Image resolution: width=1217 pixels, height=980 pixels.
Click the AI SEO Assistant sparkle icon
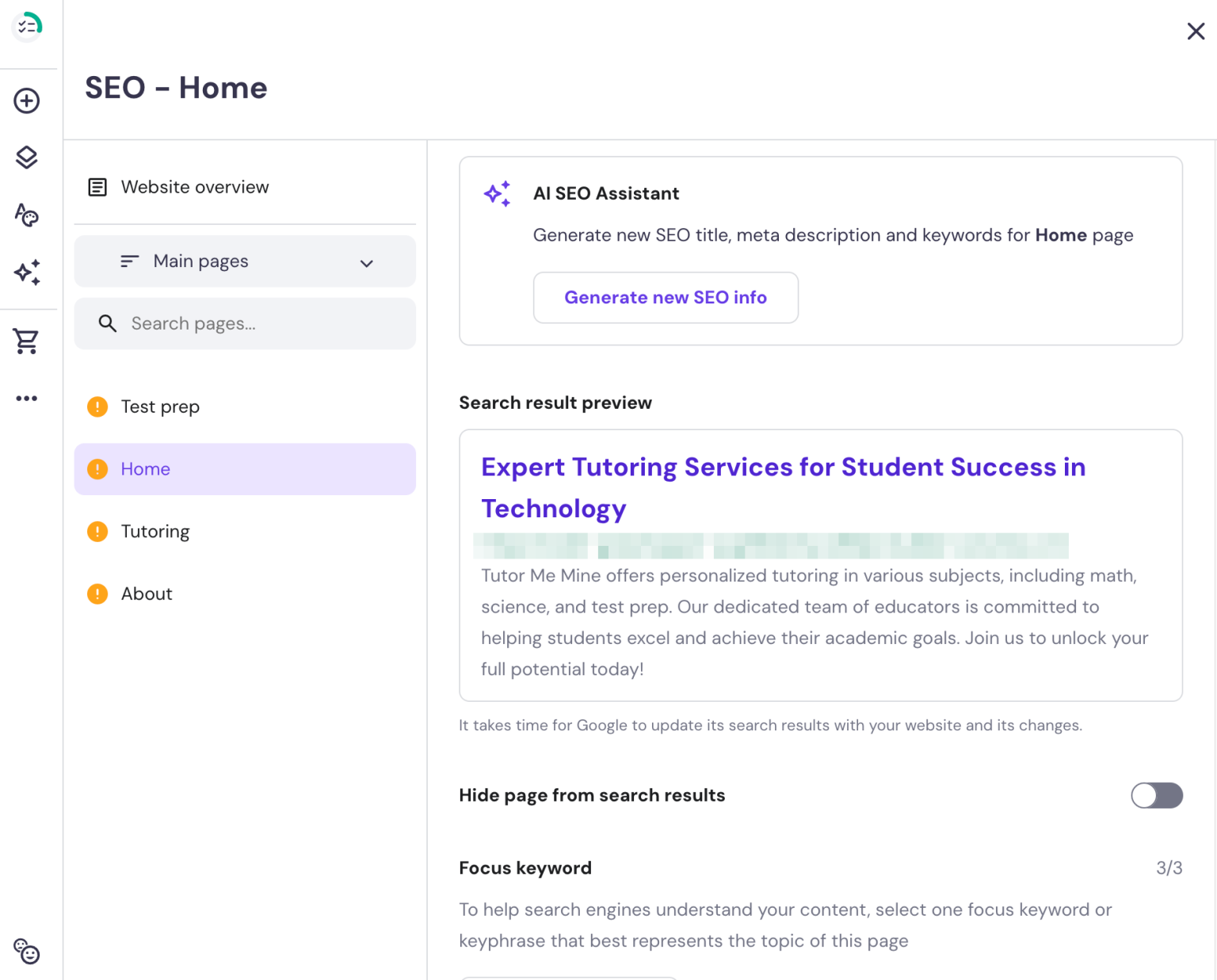point(497,193)
